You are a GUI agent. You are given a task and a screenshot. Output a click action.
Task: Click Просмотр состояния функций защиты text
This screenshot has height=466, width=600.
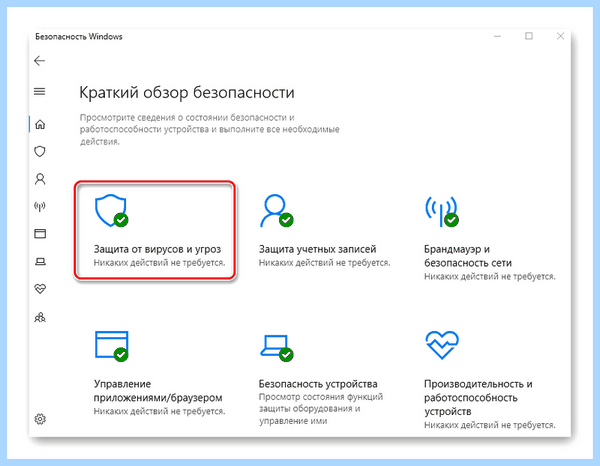pyautogui.click(x=321, y=409)
